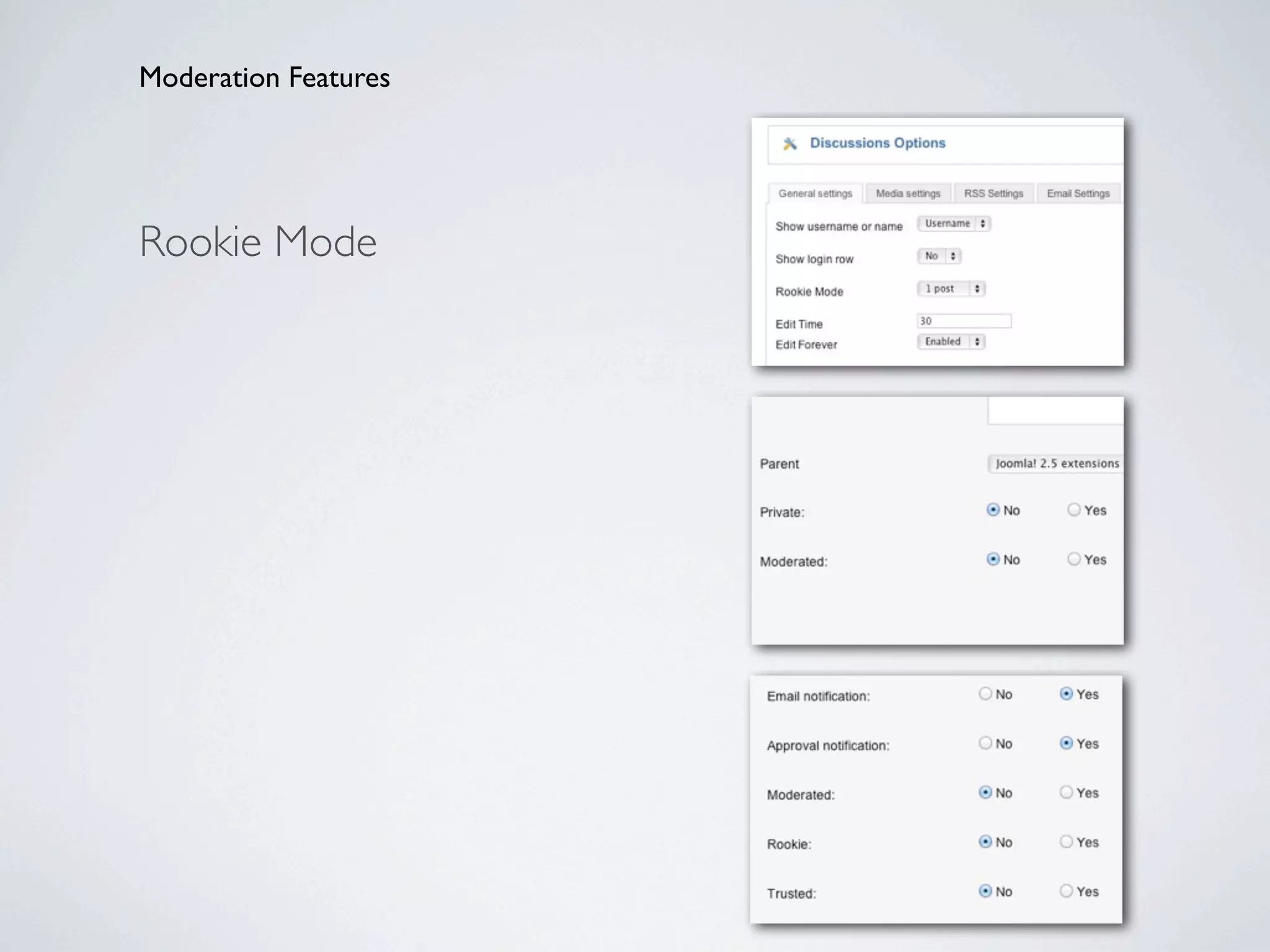Open the Show username or name dropdown
The height and width of the screenshot is (952, 1270).
(x=954, y=224)
